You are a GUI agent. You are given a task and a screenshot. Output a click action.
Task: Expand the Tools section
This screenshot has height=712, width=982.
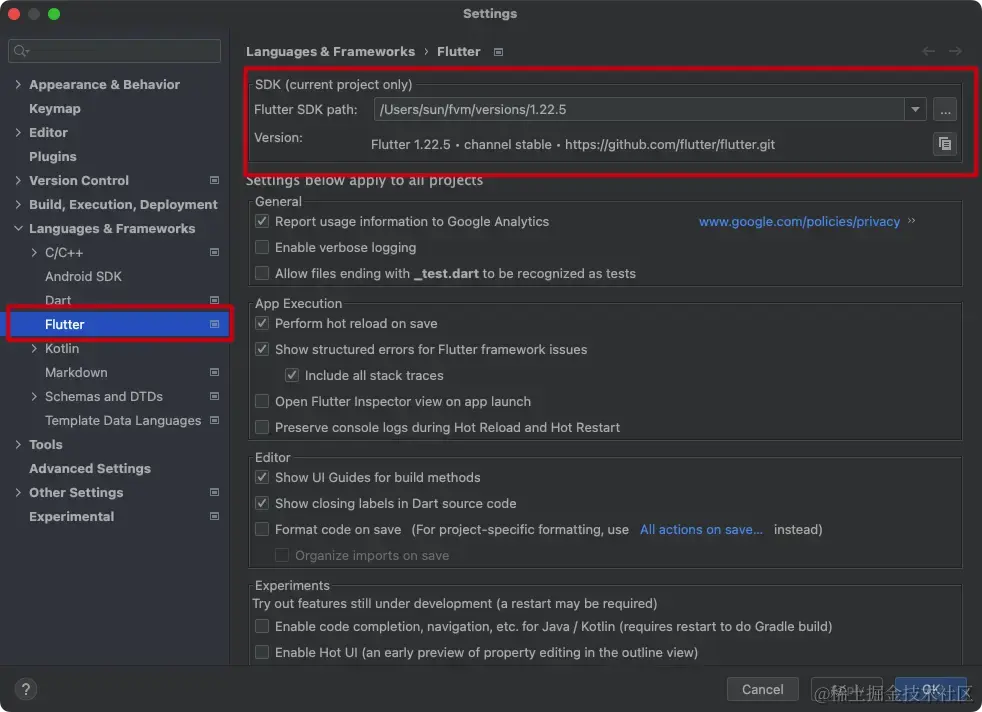[x=18, y=445]
